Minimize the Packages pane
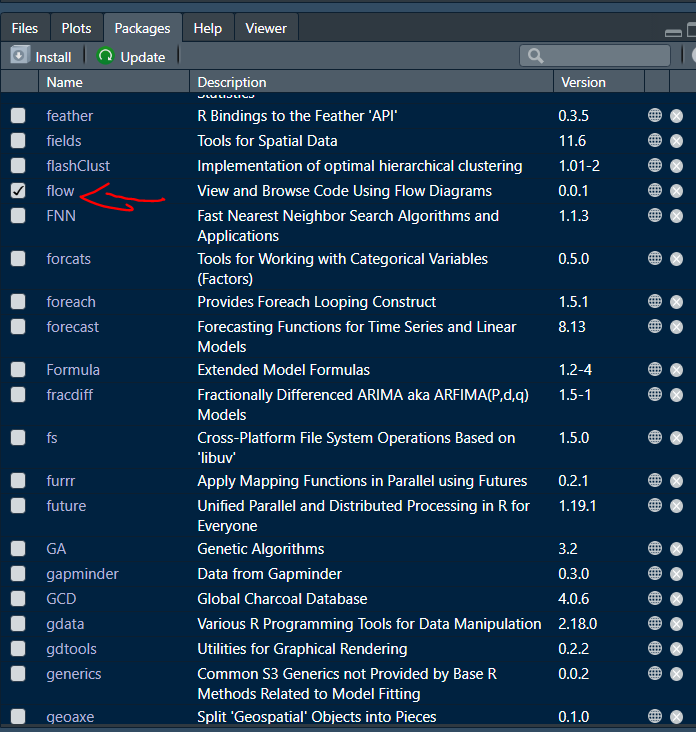This screenshot has width=700, height=732. [x=673, y=33]
